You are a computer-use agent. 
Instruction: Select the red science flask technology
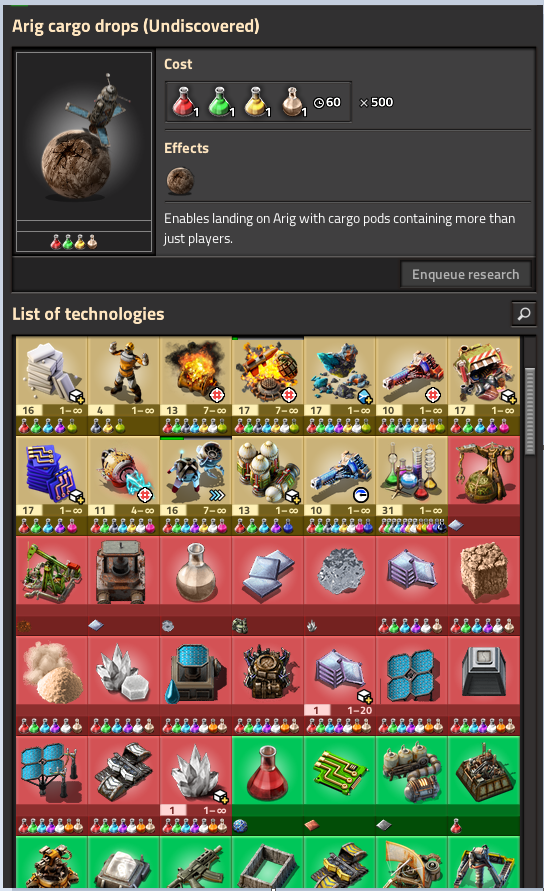coord(268,785)
